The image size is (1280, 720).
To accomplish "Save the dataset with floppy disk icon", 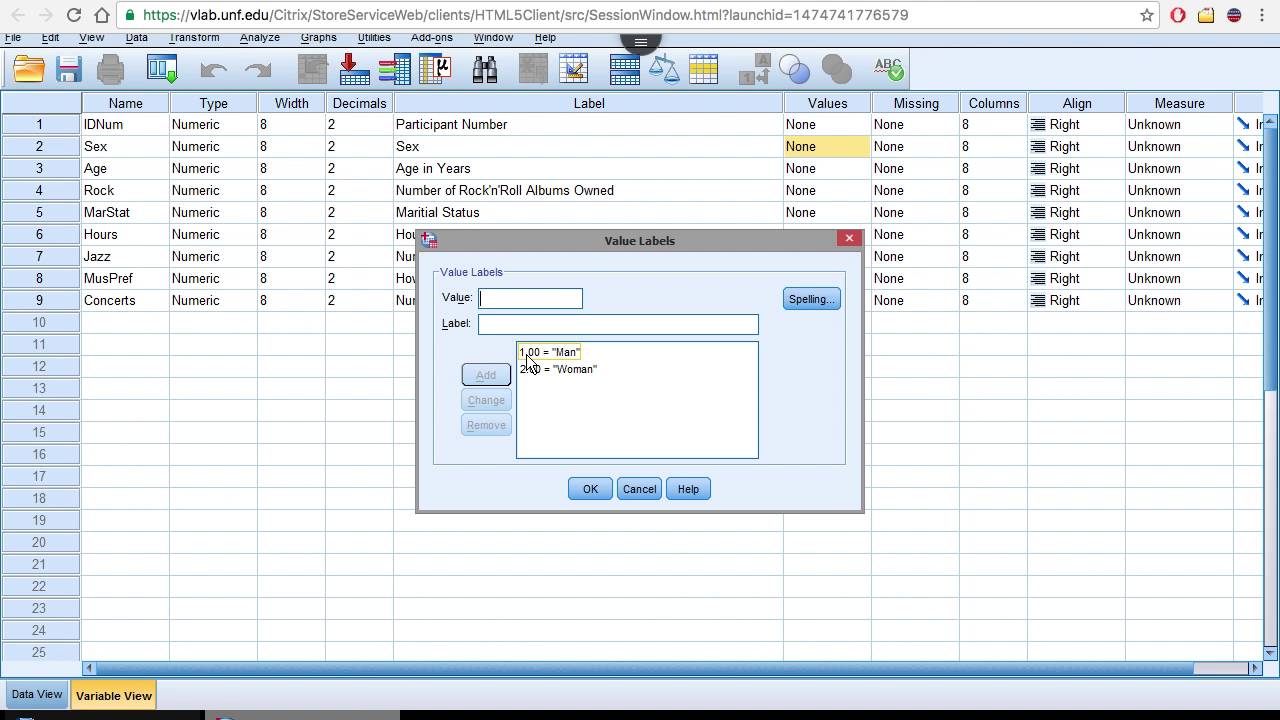I will click(69, 69).
